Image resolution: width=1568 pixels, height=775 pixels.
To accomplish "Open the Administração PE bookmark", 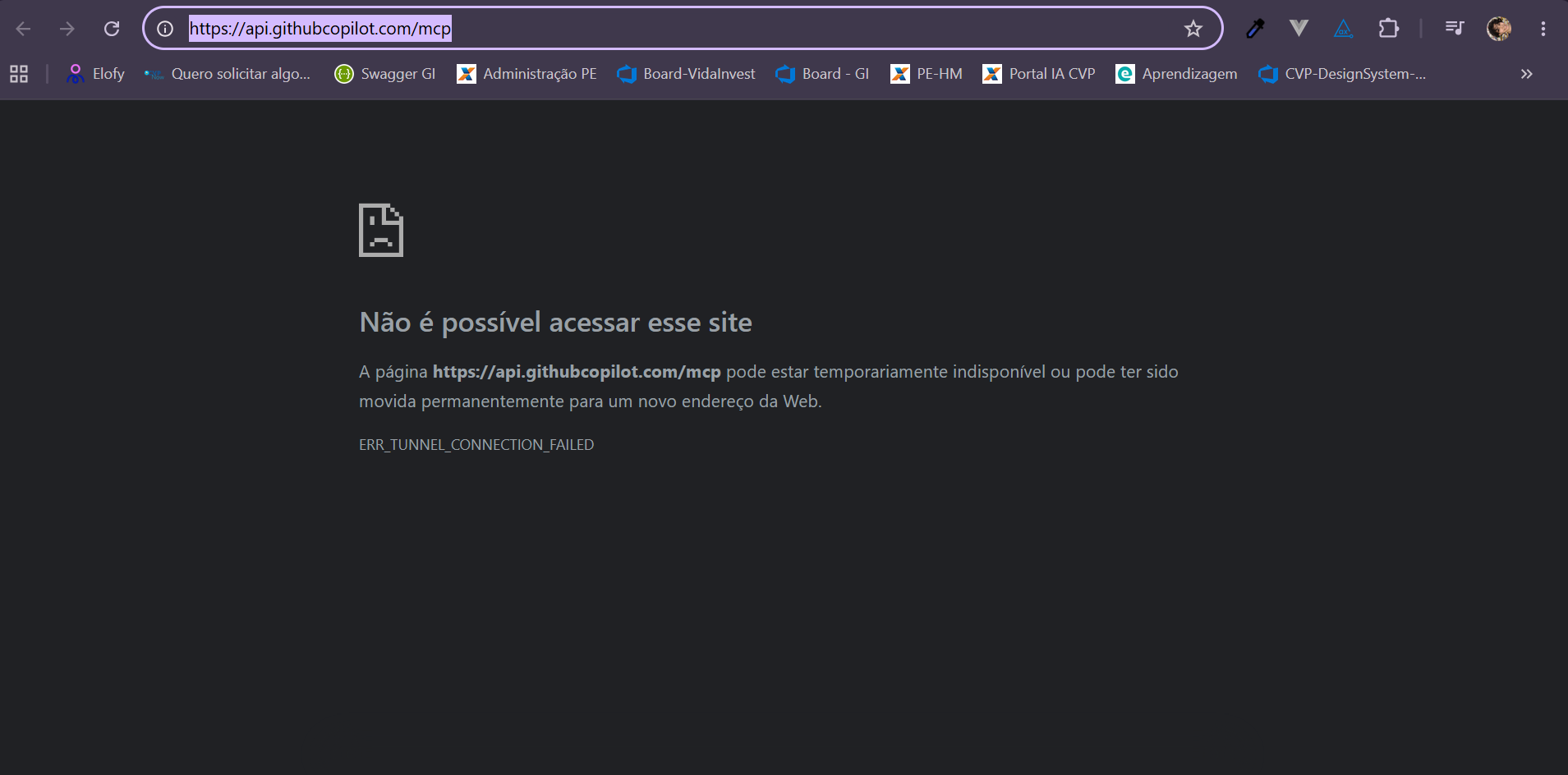I will click(526, 74).
